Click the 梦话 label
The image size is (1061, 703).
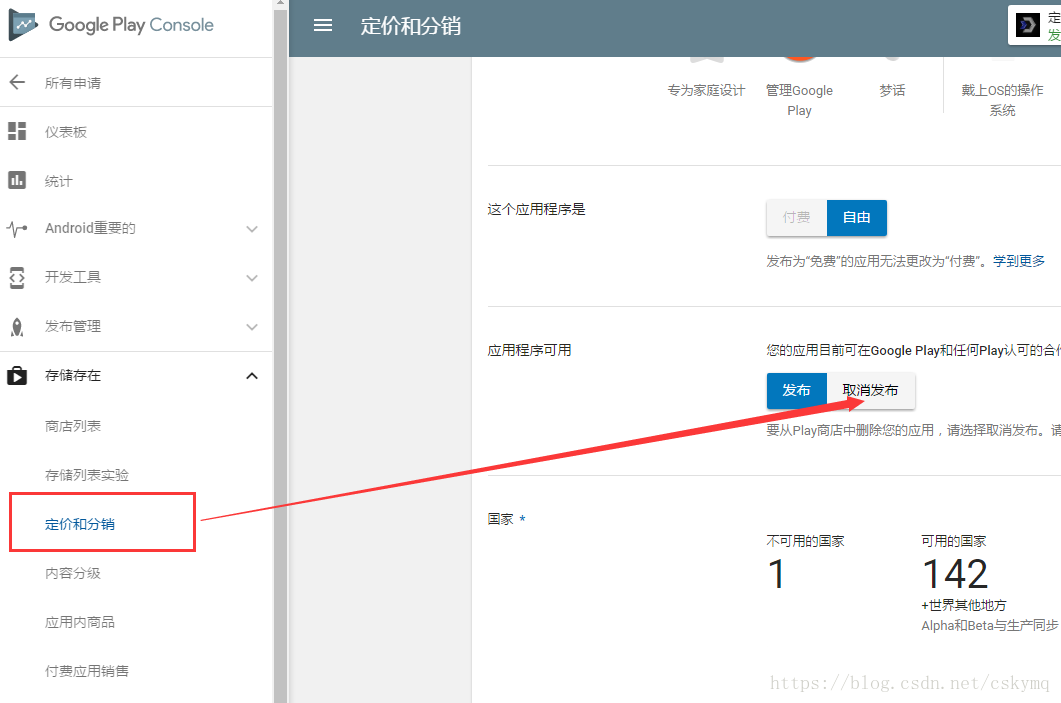point(892,90)
